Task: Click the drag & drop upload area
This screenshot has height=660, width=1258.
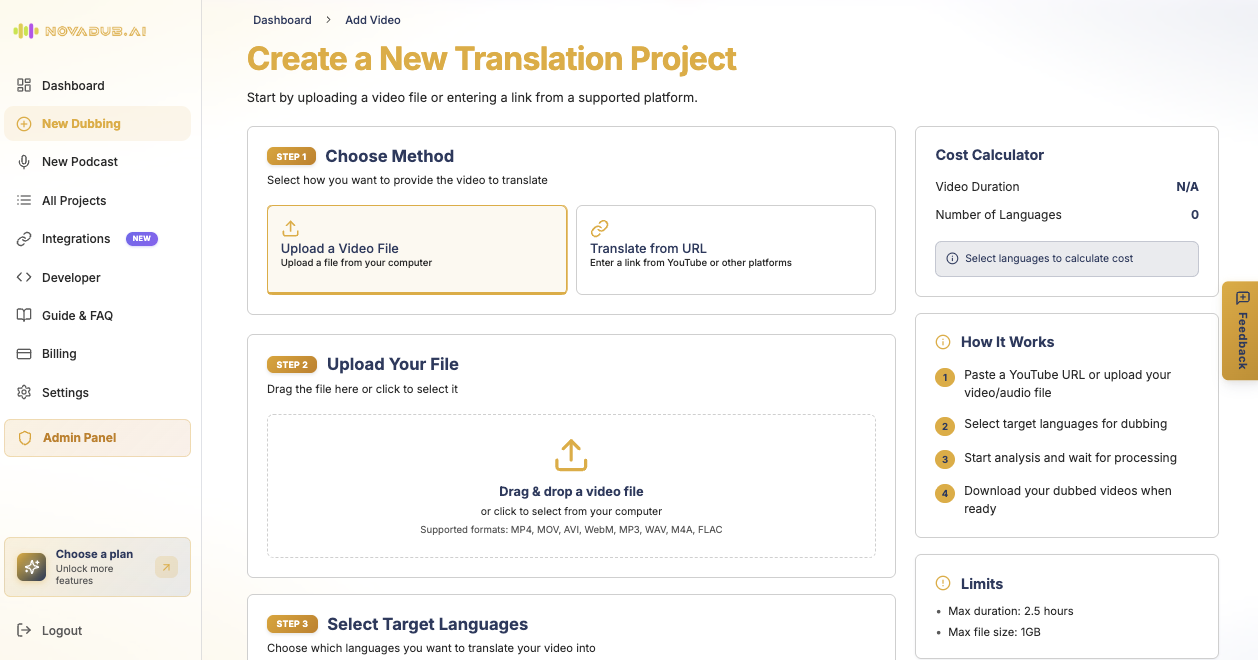Action: [x=571, y=486]
